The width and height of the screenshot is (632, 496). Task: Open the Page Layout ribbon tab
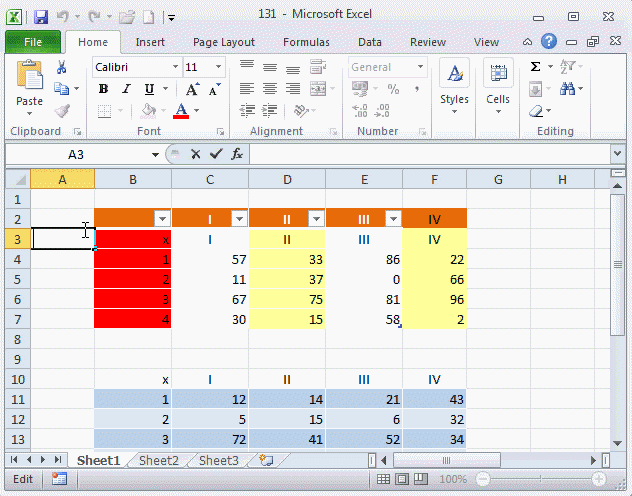pos(224,42)
